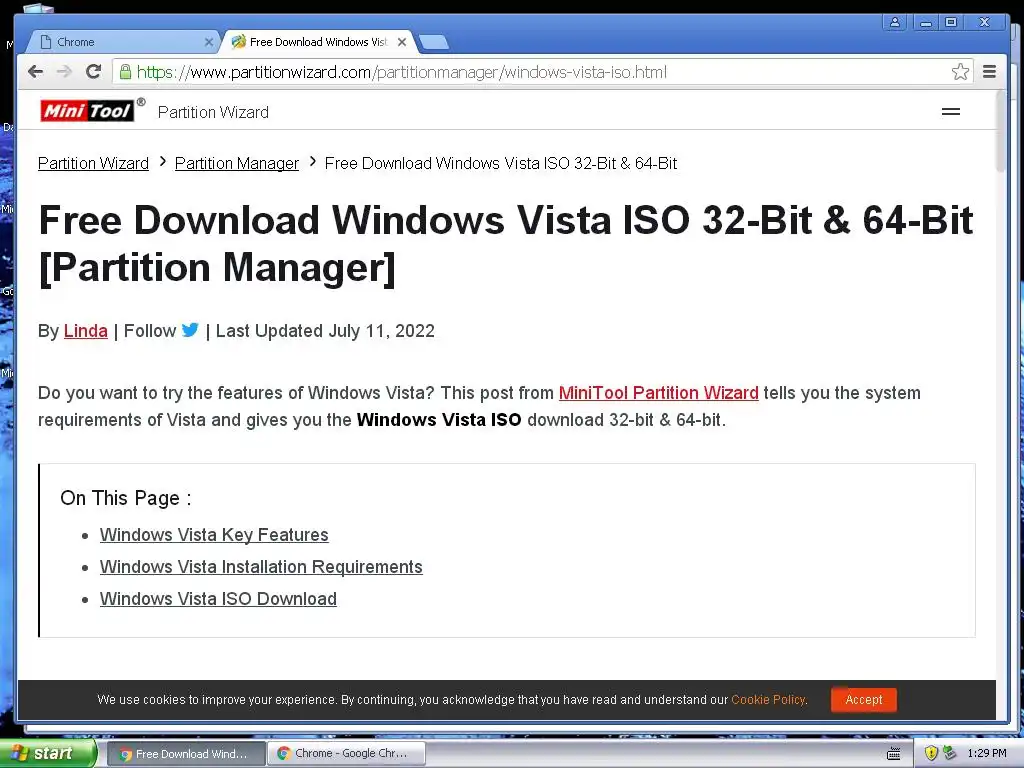Click the Partition Wizard header text
The height and width of the screenshot is (768, 1024).
tap(213, 112)
